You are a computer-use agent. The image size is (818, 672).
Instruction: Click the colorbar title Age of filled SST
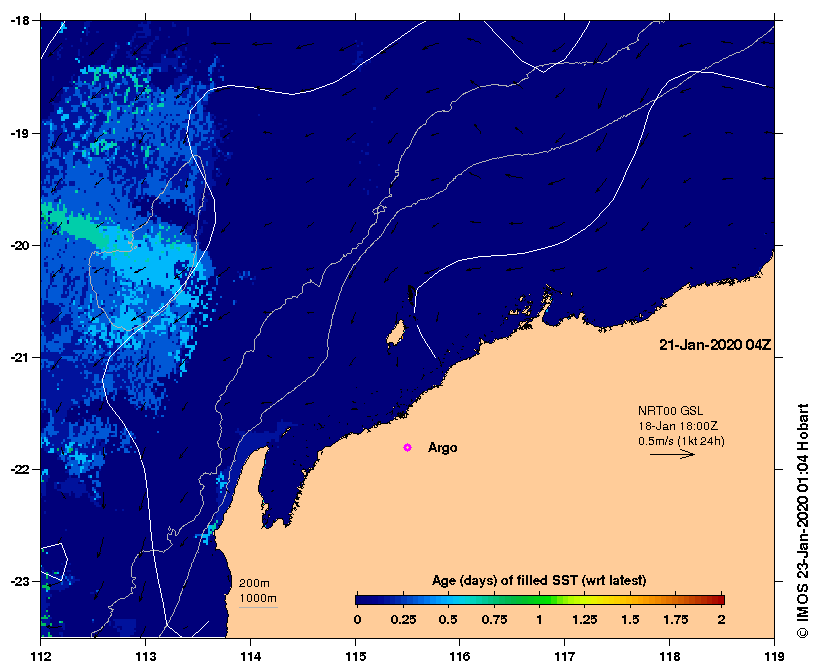click(x=539, y=580)
